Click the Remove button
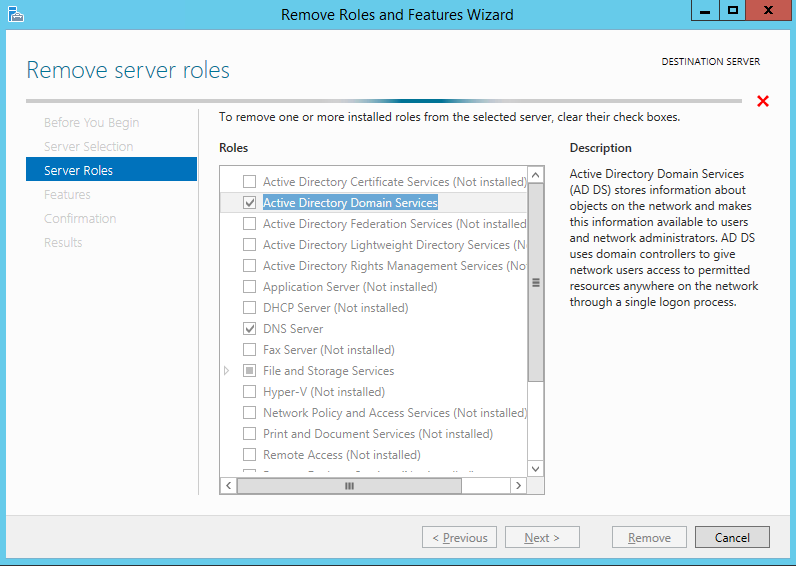The width and height of the screenshot is (796, 566). click(x=649, y=537)
